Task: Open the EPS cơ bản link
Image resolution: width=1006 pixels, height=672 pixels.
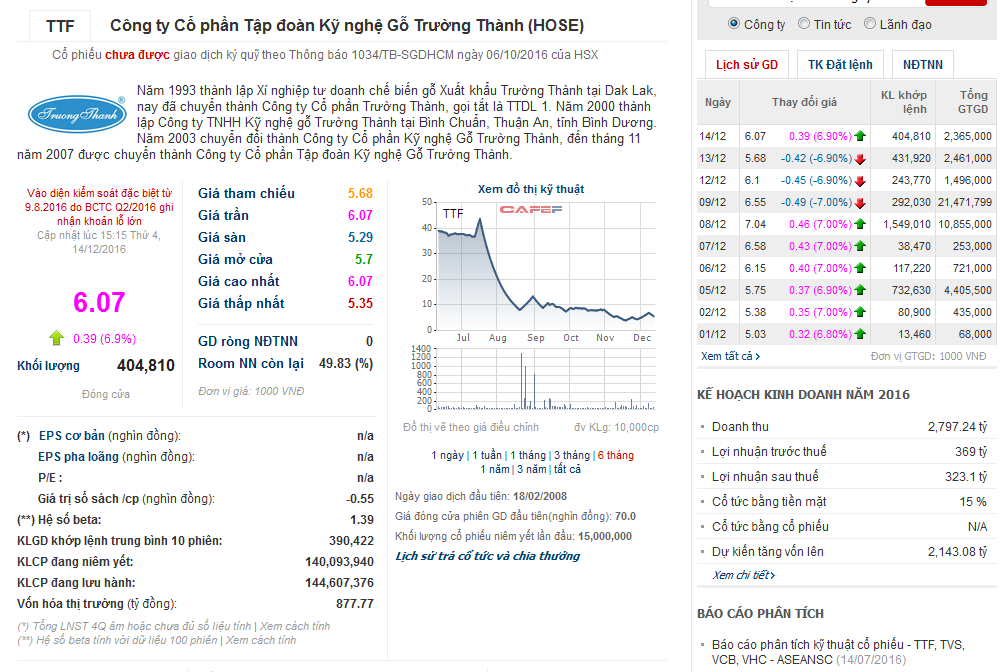Action: click(71, 436)
